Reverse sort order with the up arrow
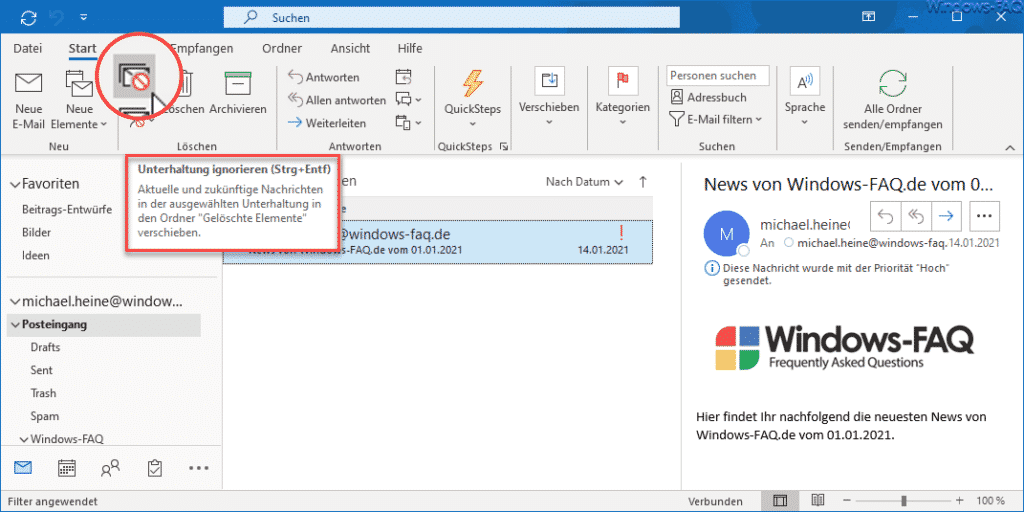Image resolution: width=1024 pixels, height=512 pixels. tap(643, 182)
